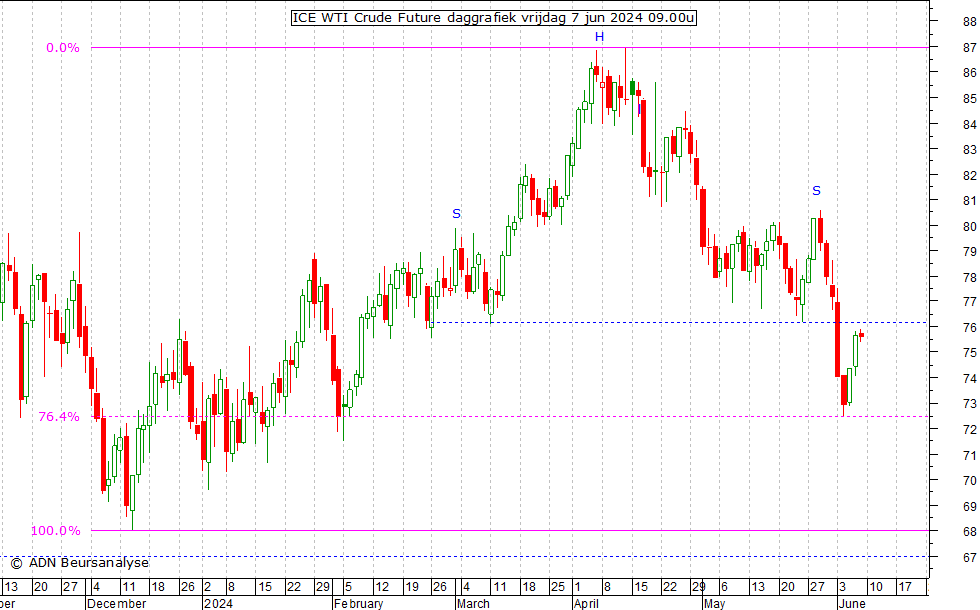980x610 pixels.
Task: Click the December label on the time axis
Action: click(117, 603)
